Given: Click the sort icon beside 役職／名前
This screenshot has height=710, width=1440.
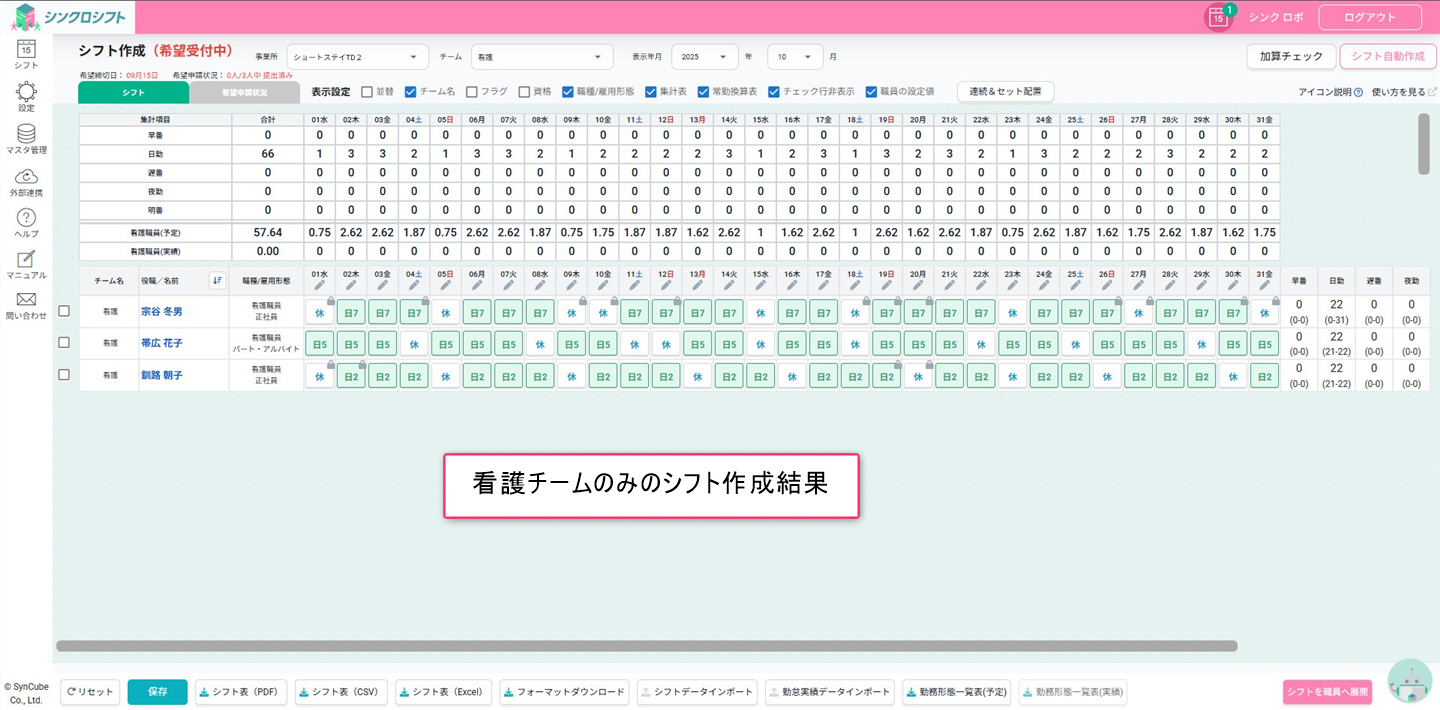Looking at the screenshot, I should (217, 280).
